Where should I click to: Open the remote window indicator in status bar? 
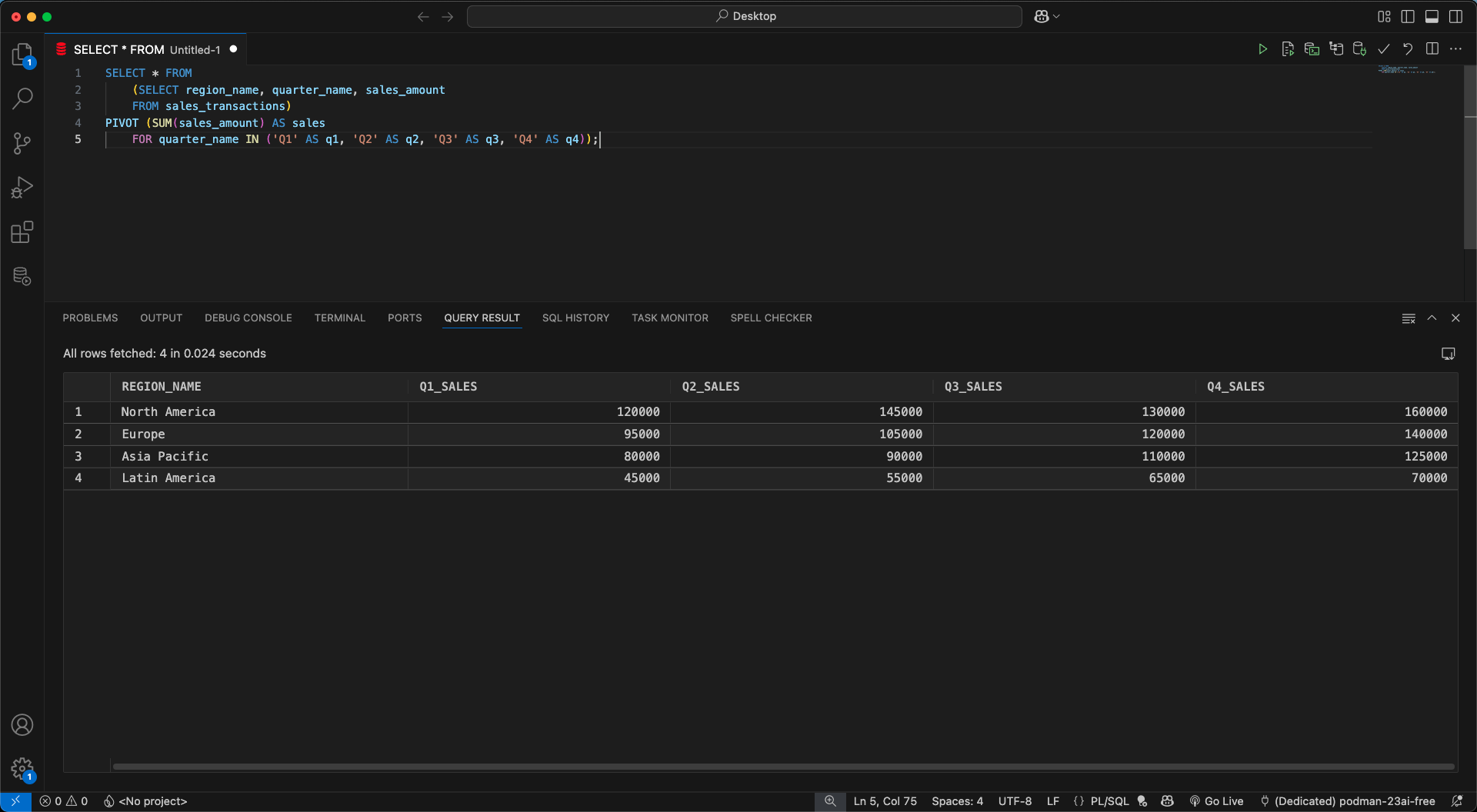click(x=15, y=801)
